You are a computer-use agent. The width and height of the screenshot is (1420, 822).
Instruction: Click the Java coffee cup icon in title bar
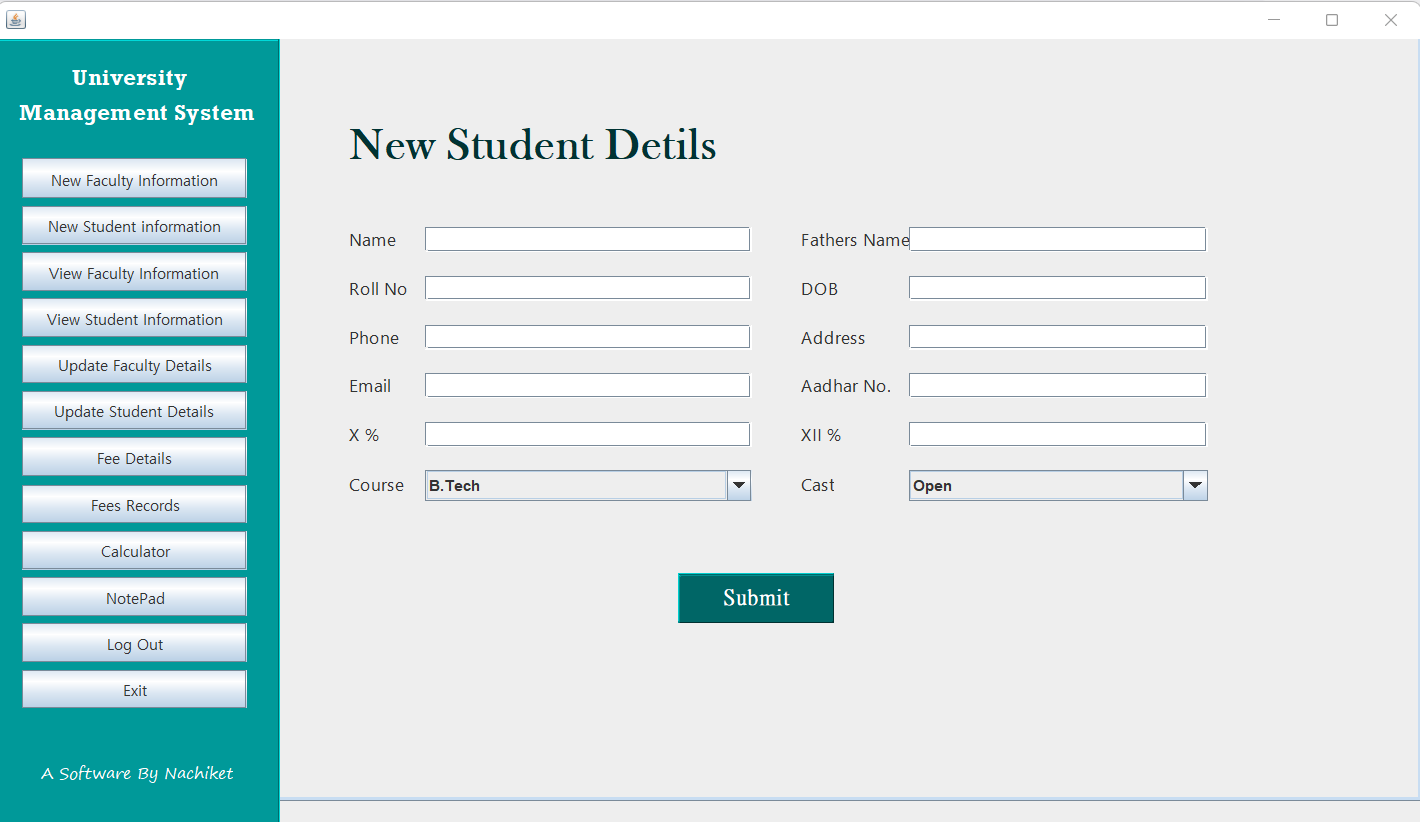tap(15, 19)
